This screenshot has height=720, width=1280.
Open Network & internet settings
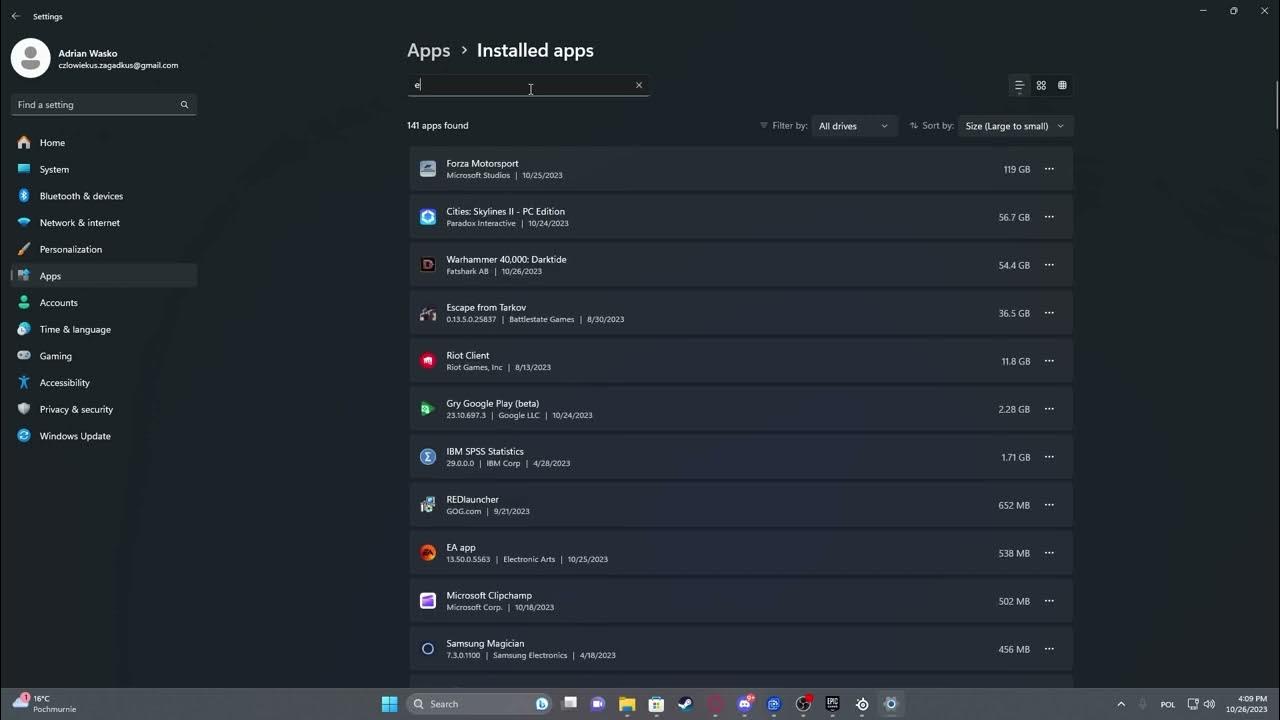point(104,223)
